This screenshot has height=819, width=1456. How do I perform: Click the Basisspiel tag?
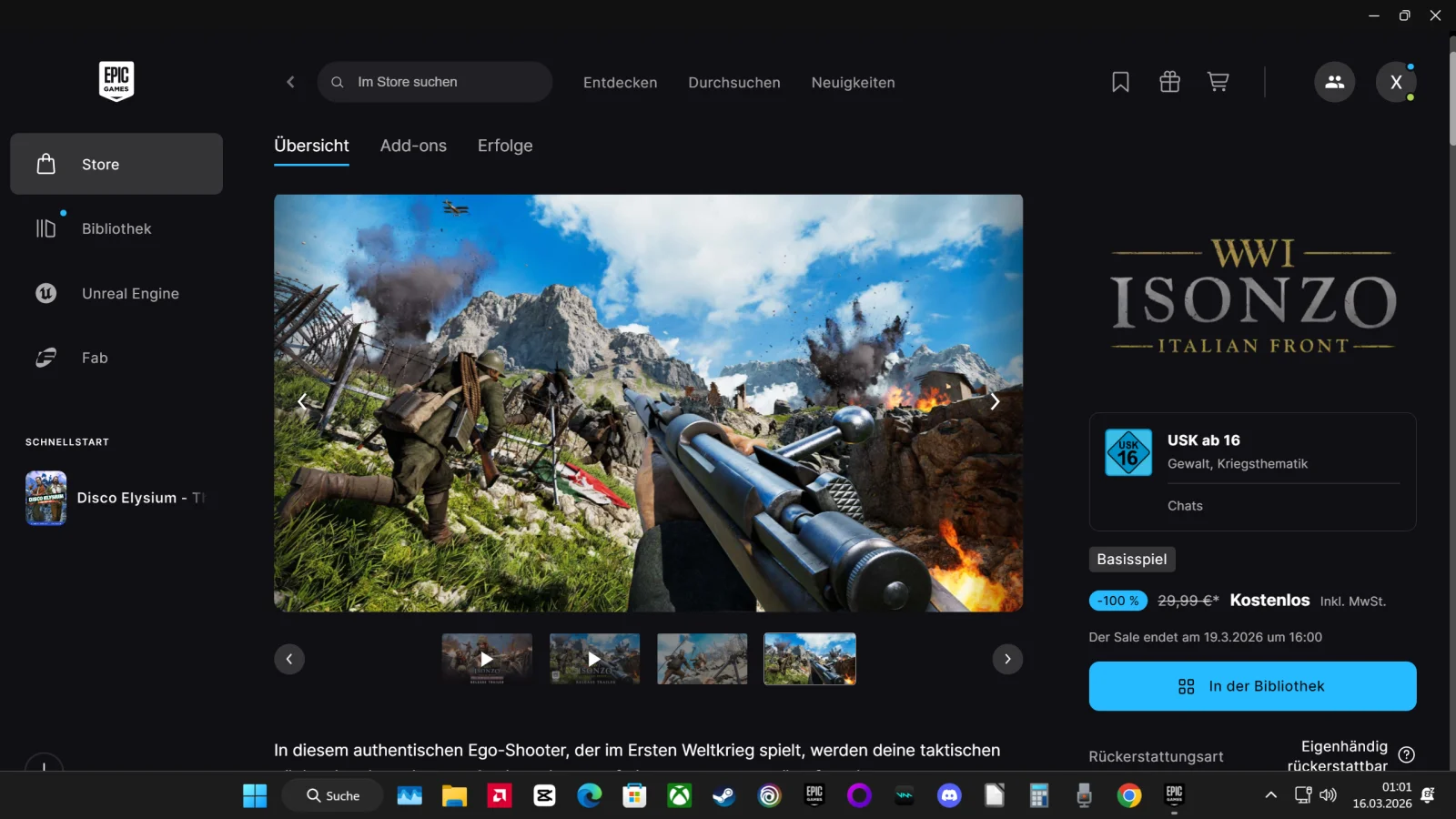(1132, 559)
